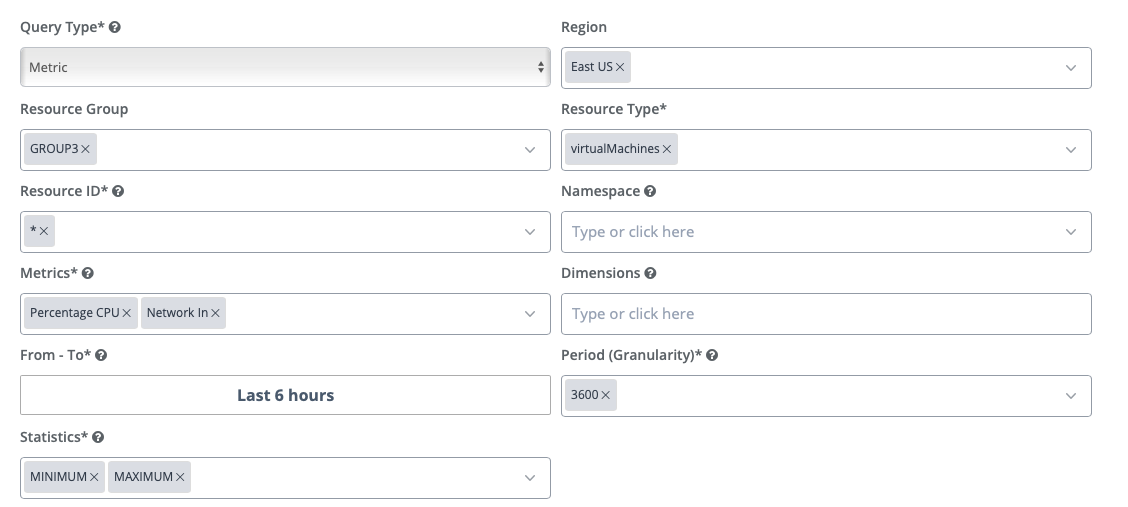Click the help icon next to Query Type
1128x507 pixels.
point(115,28)
